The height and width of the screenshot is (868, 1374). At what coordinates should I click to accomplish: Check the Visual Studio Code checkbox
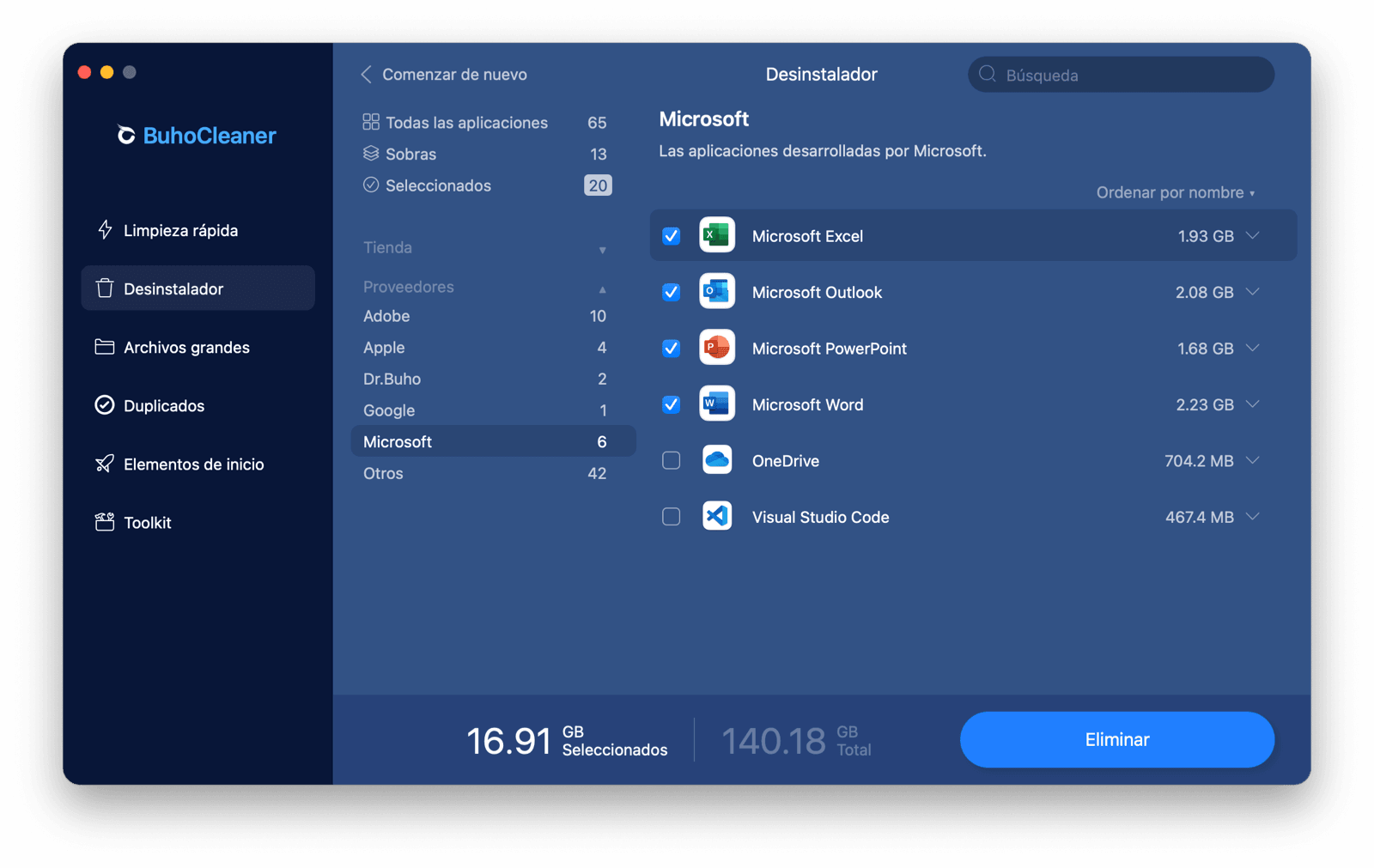(672, 517)
